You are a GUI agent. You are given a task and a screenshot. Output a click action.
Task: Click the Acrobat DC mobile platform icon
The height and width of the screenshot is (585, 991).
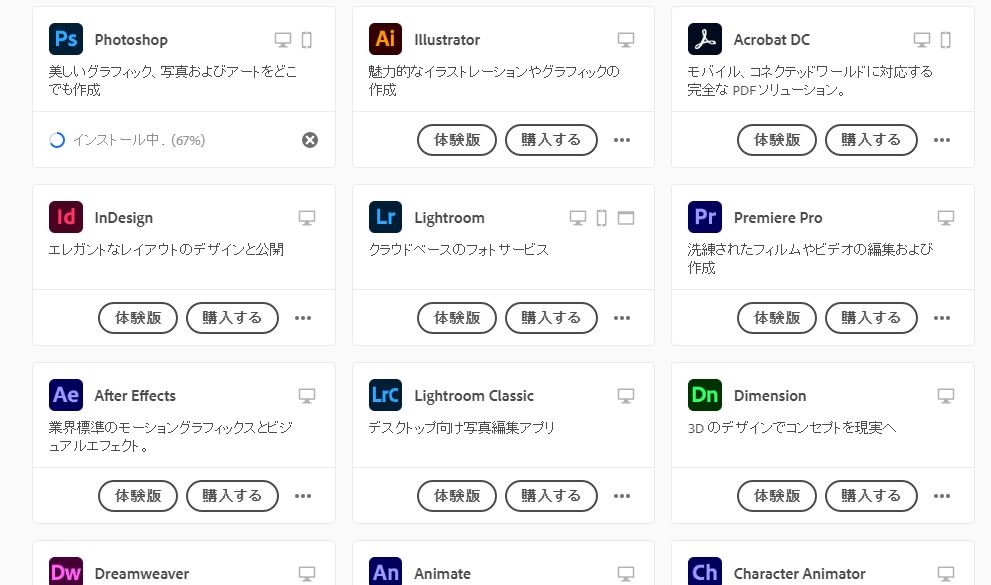pyautogui.click(x=945, y=40)
